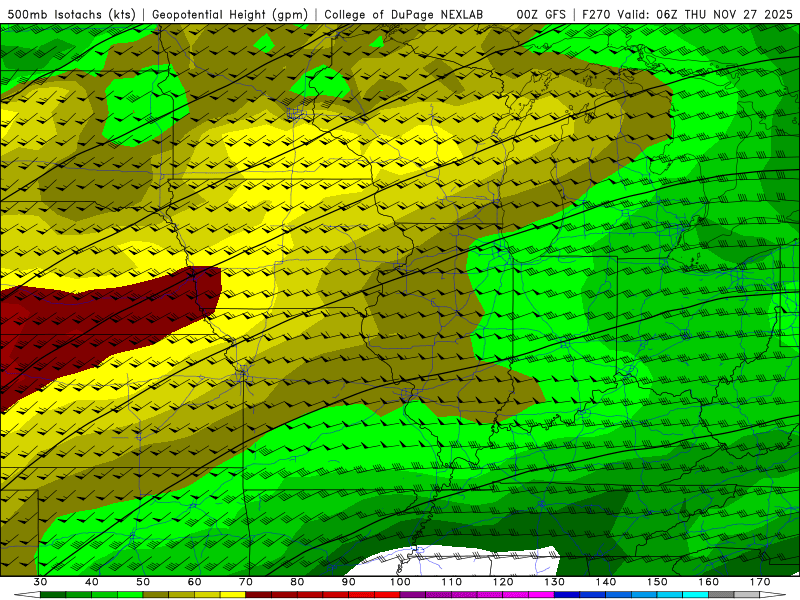Click the dark blue swatch right of 130

point(567,595)
